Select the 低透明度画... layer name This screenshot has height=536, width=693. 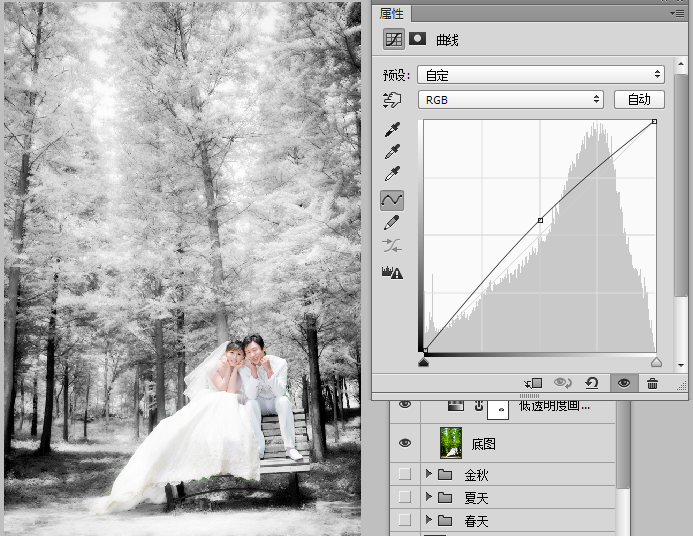click(x=554, y=405)
